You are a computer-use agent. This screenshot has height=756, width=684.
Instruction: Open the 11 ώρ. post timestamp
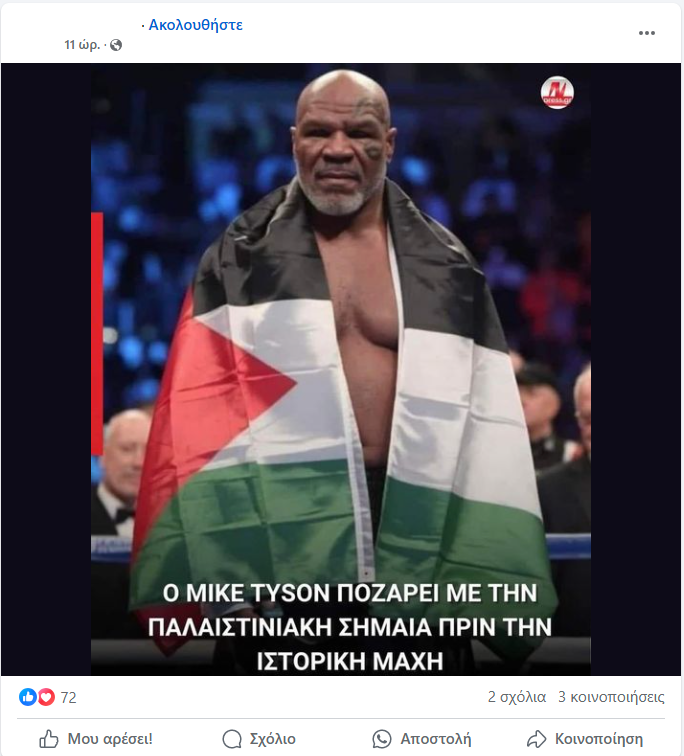click(82, 45)
